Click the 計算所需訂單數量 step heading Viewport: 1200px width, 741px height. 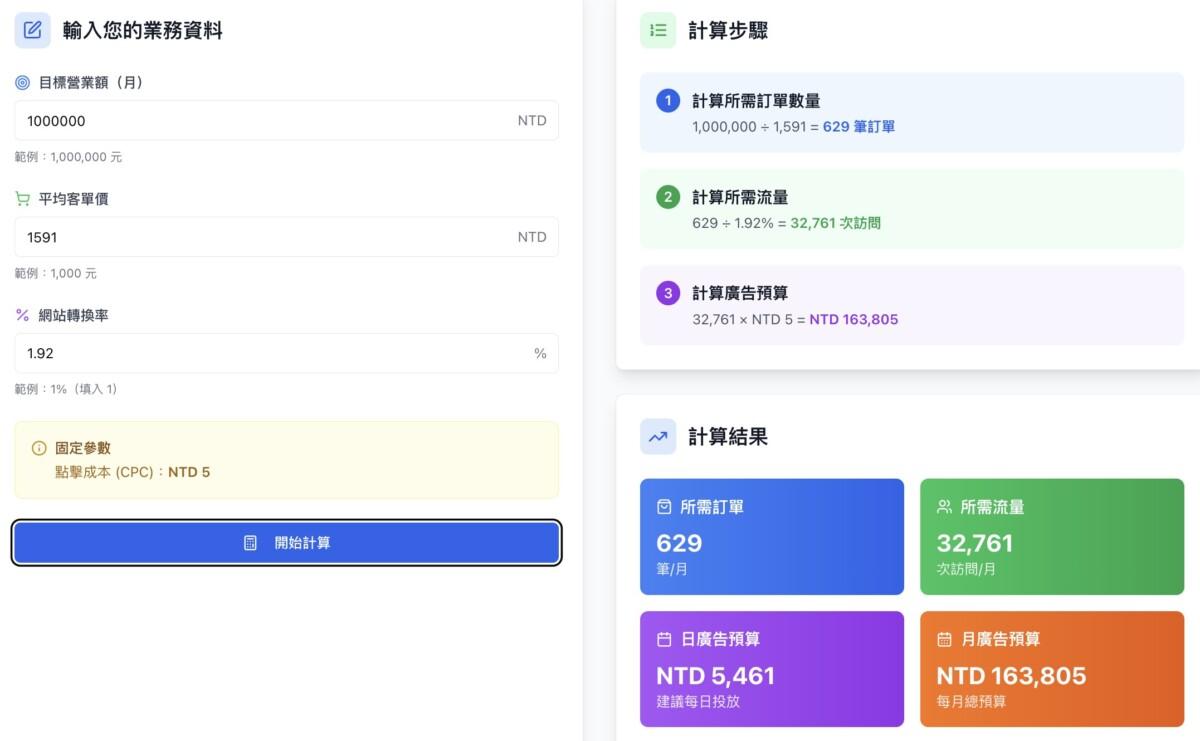756,101
